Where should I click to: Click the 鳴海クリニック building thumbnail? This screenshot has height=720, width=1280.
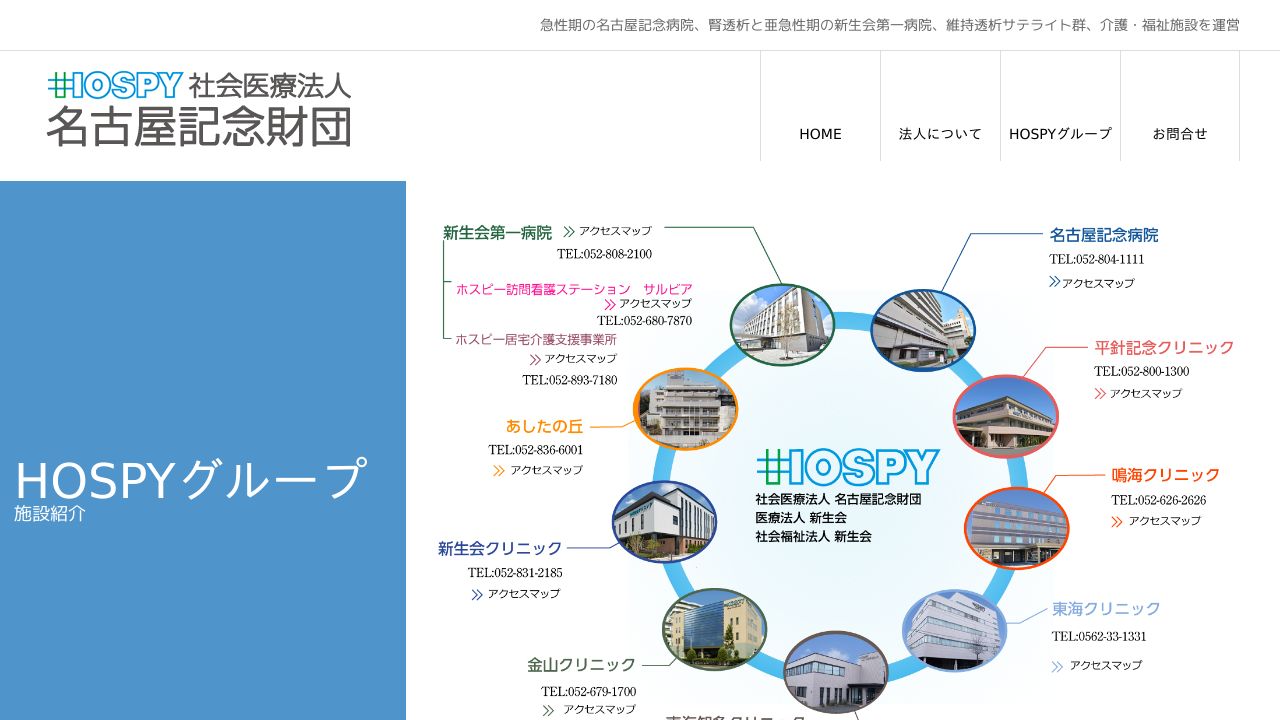pyautogui.click(x=1016, y=527)
